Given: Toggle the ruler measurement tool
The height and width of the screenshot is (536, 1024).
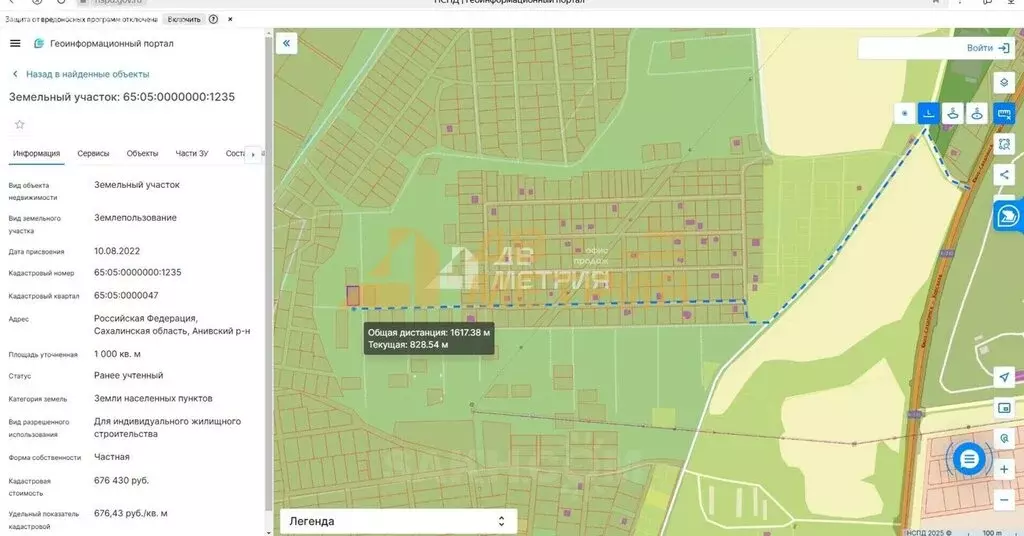Looking at the screenshot, I should 1004,114.
